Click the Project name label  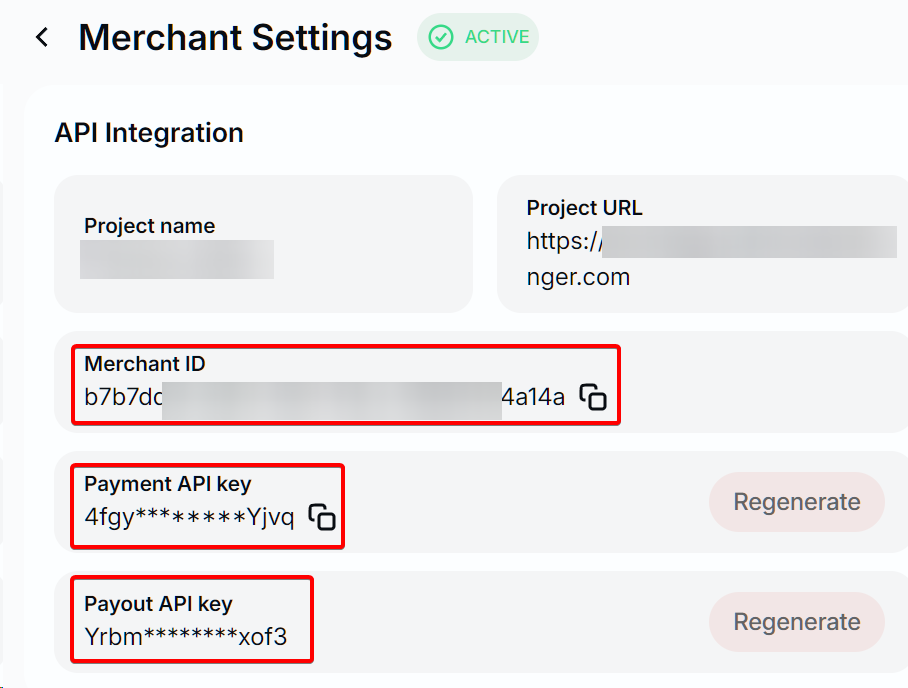[x=149, y=226]
